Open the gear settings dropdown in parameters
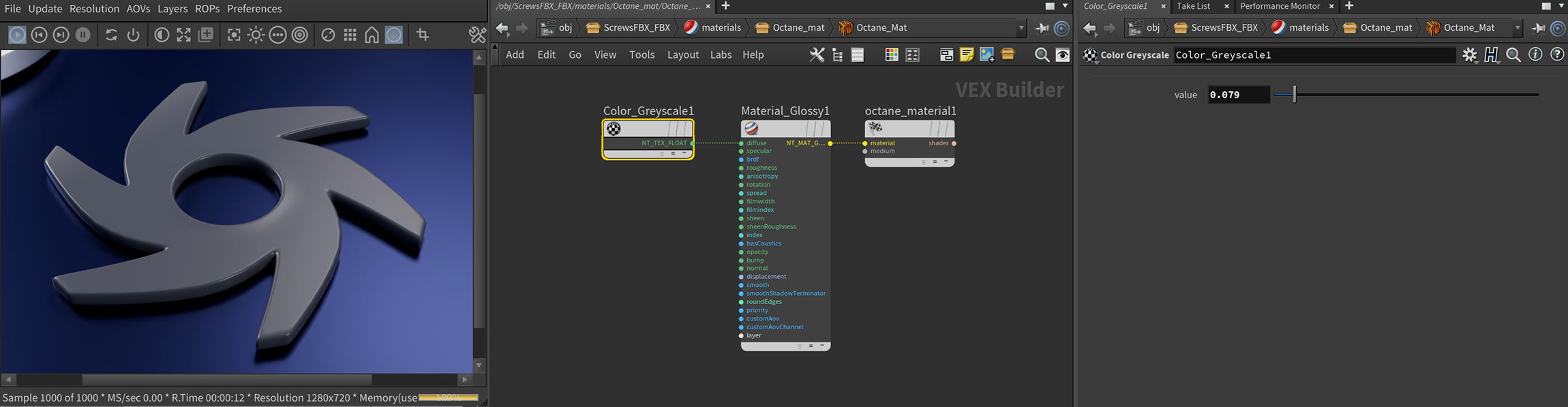This screenshot has width=1568, height=407. (1469, 55)
